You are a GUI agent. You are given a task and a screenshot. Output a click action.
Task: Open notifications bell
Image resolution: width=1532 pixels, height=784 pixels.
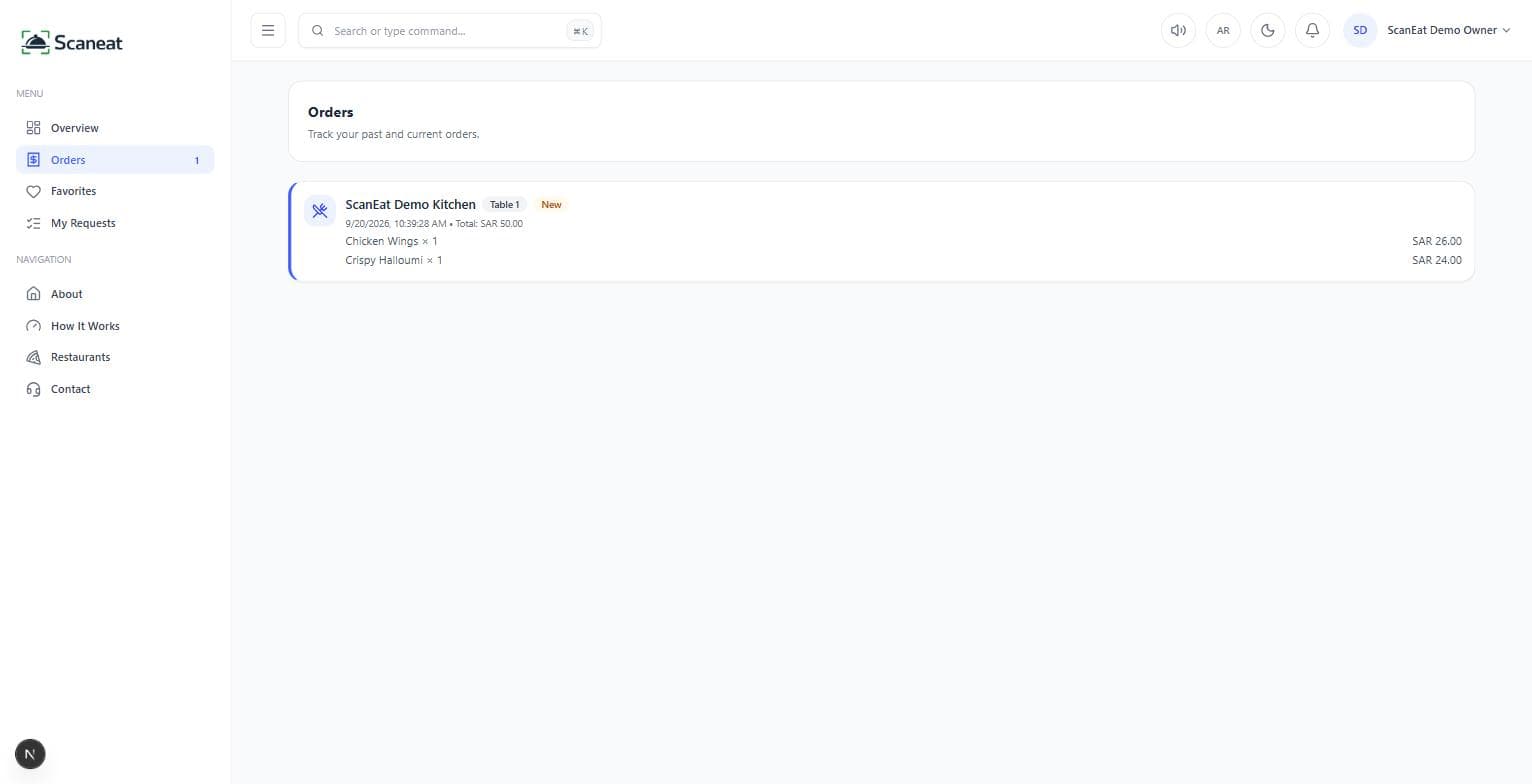(x=1313, y=30)
